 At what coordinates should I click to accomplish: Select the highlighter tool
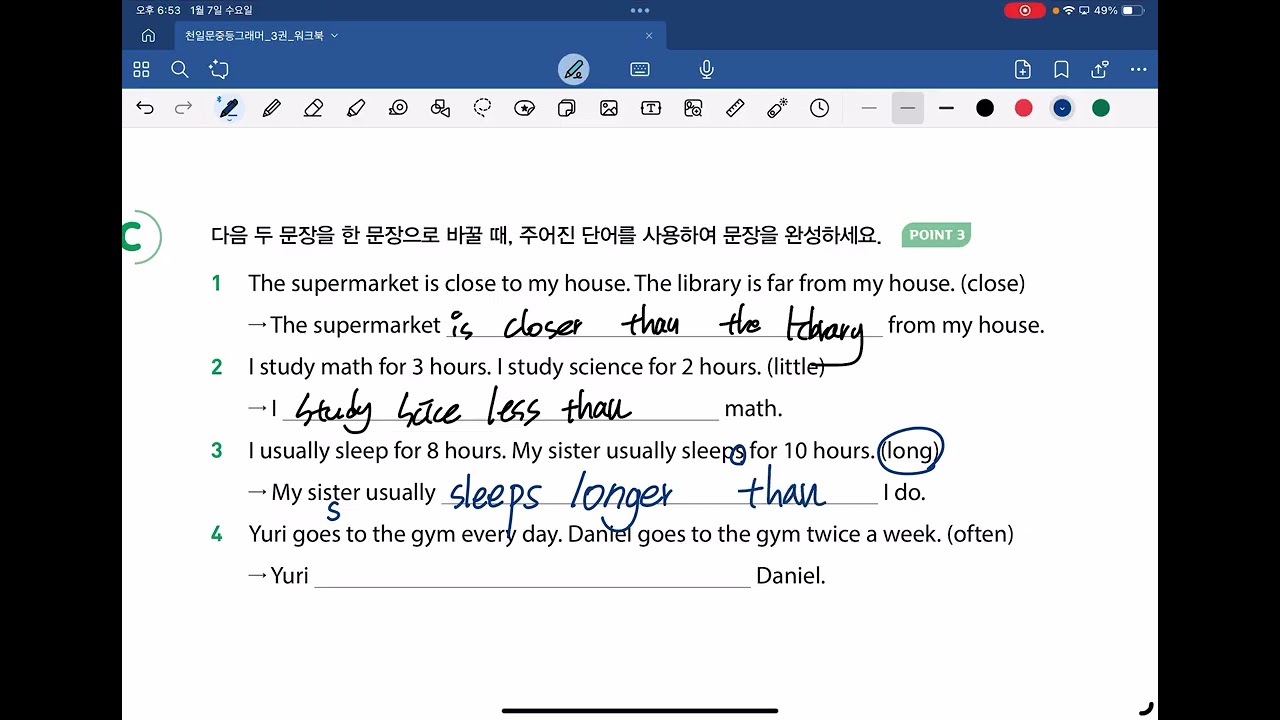point(356,108)
